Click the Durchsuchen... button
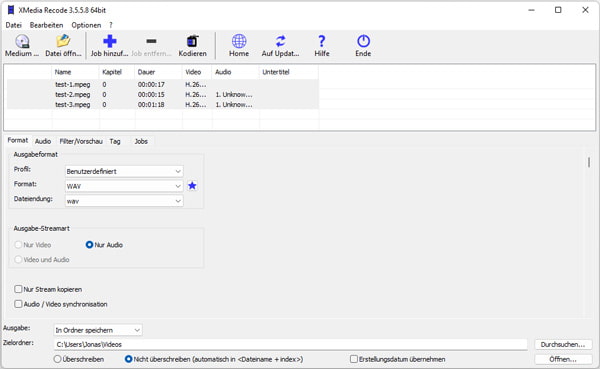The width and height of the screenshot is (600, 369). click(563, 345)
